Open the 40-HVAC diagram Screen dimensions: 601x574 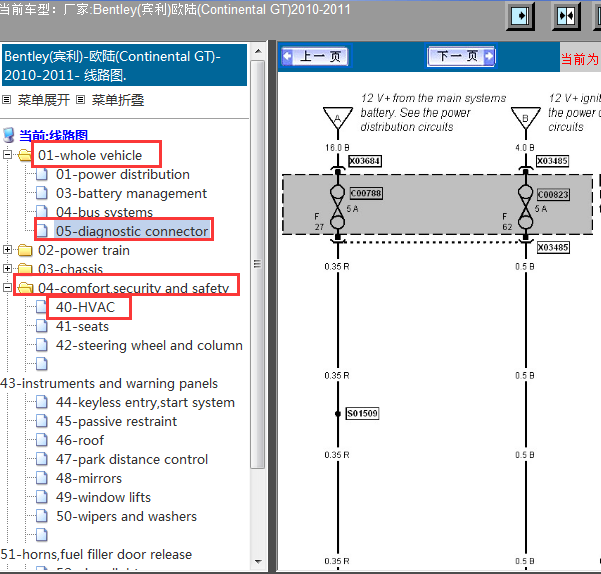[x=85, y=307]
